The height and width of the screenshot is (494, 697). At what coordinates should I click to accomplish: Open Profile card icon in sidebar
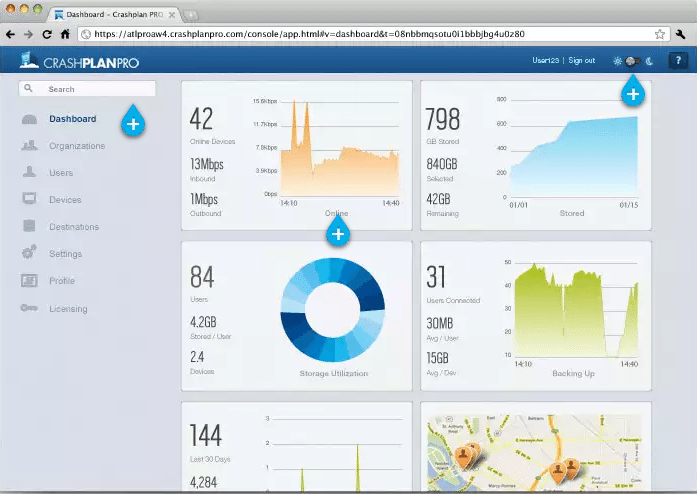(x=29, y=281)
